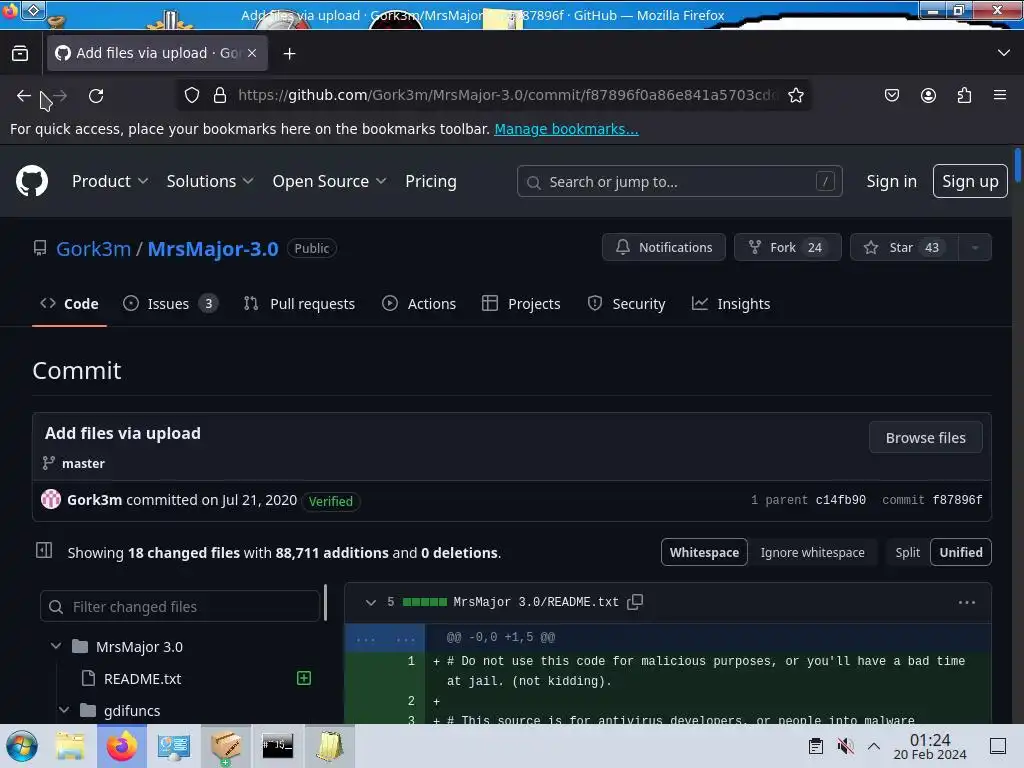Copy the README.txt file path icon
The image size is (1024, 768).
pos(635,602)
